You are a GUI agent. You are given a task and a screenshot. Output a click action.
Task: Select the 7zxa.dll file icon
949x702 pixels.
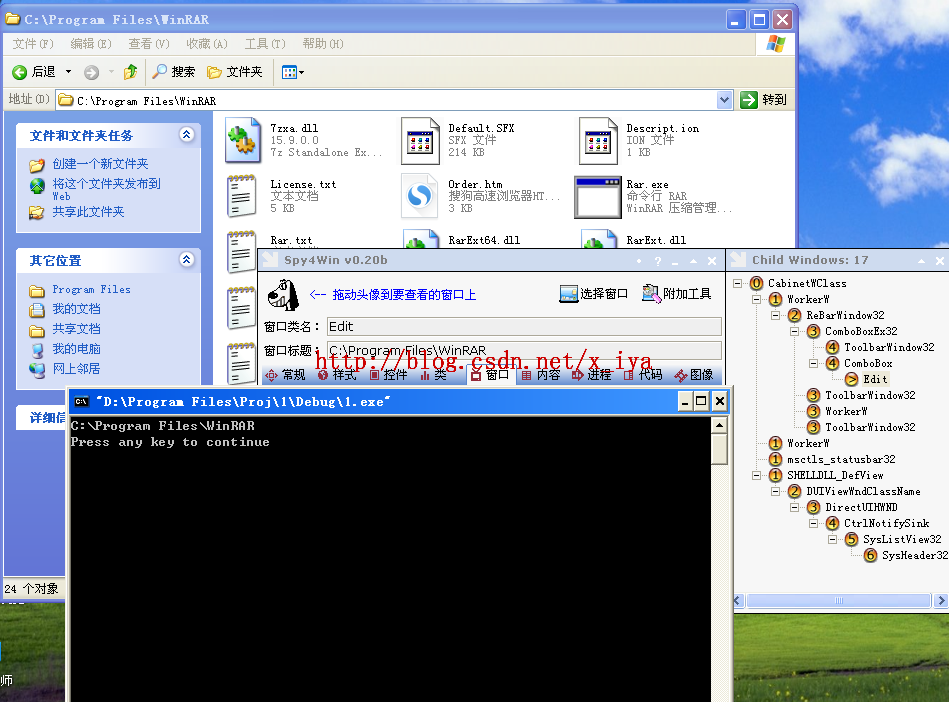click(243, 140)
